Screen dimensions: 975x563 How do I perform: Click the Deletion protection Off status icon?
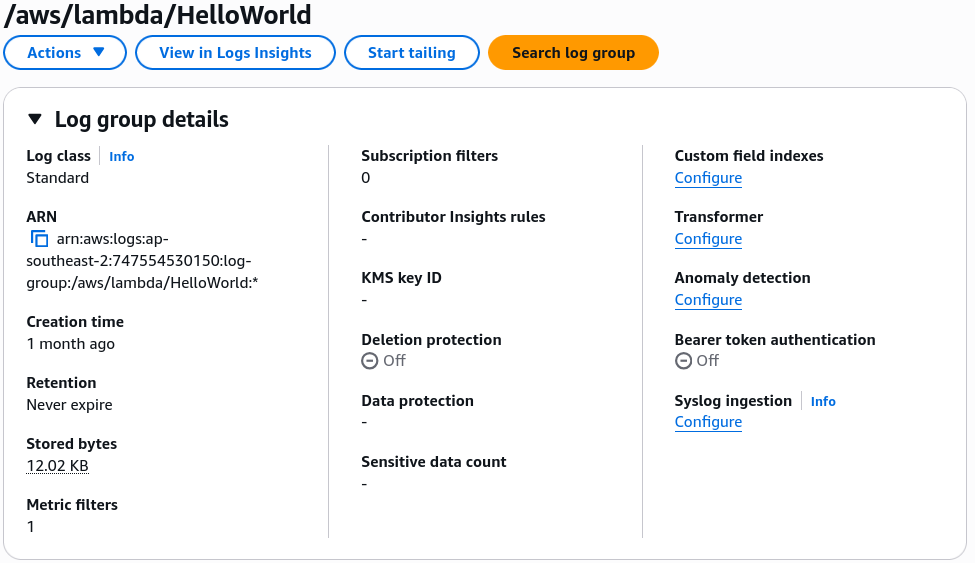(369, 361)
